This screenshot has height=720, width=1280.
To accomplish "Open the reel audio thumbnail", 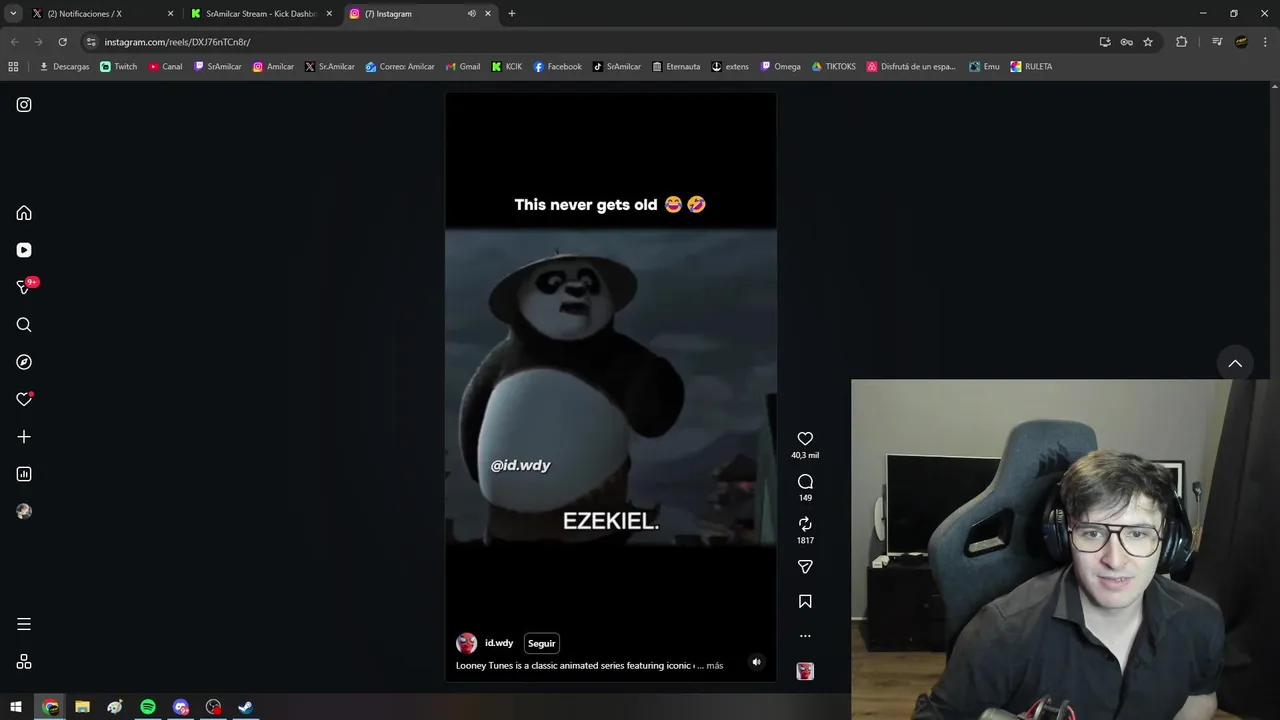I will tap(805, 671).
